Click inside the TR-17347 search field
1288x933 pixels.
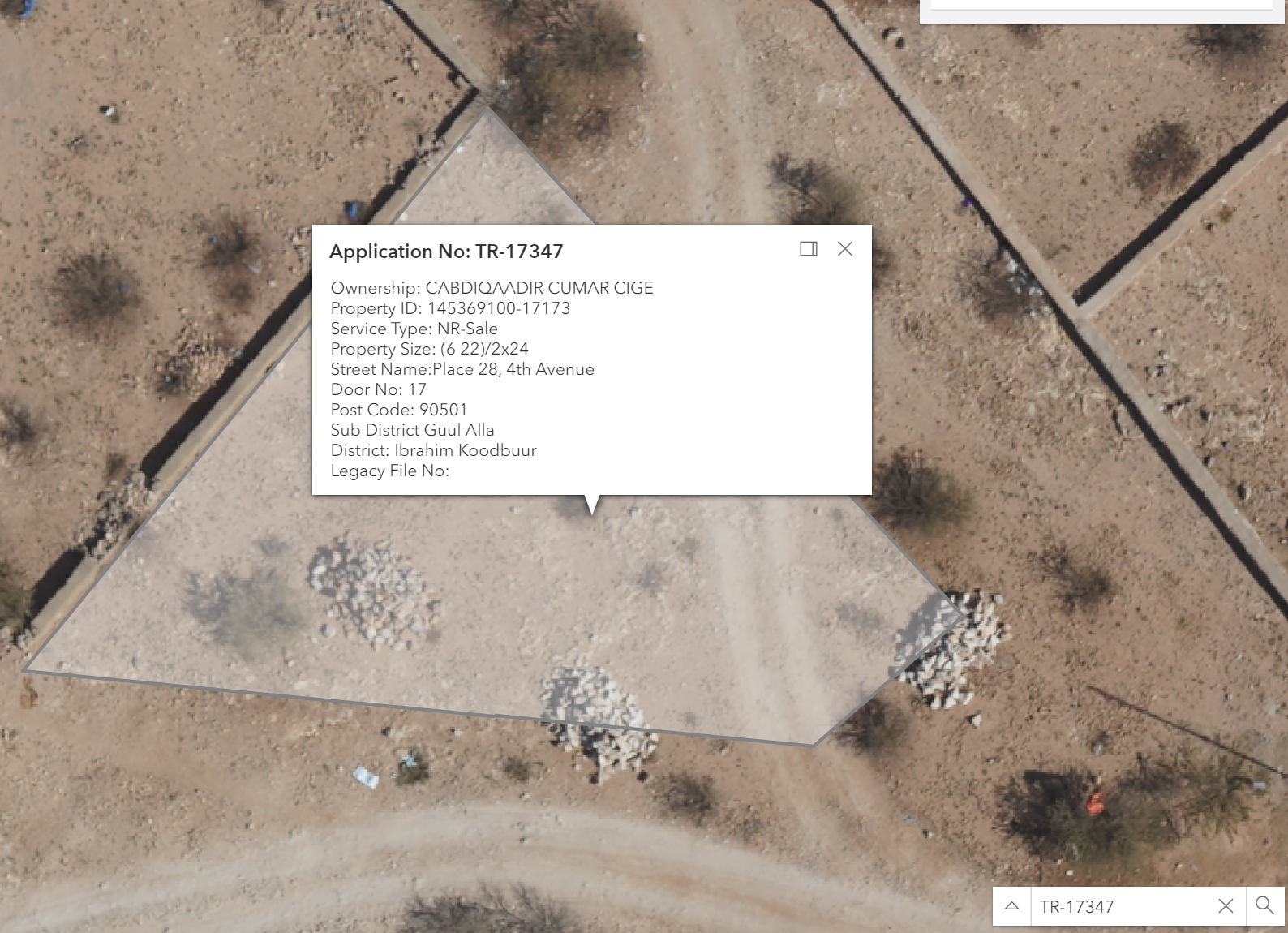(x=1123, y=906)
